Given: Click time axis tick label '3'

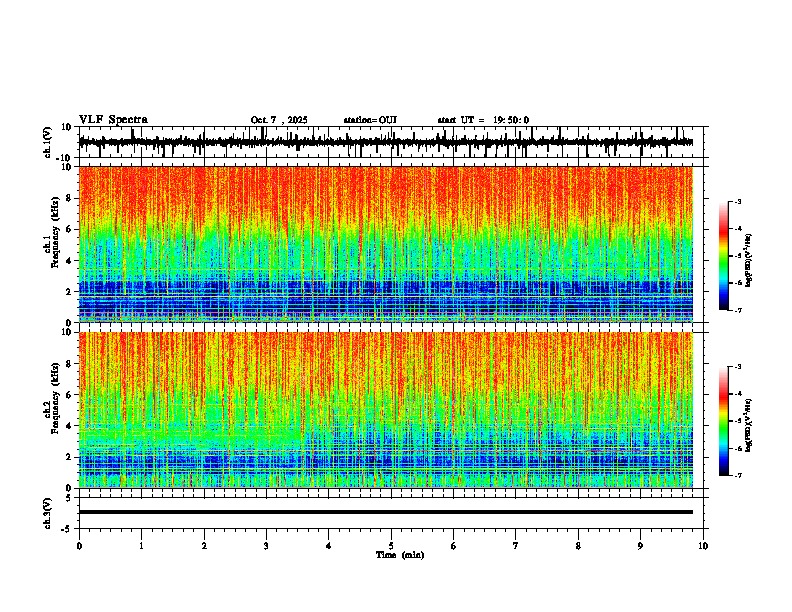Looking at the screenshot, I should click(266, 546).
